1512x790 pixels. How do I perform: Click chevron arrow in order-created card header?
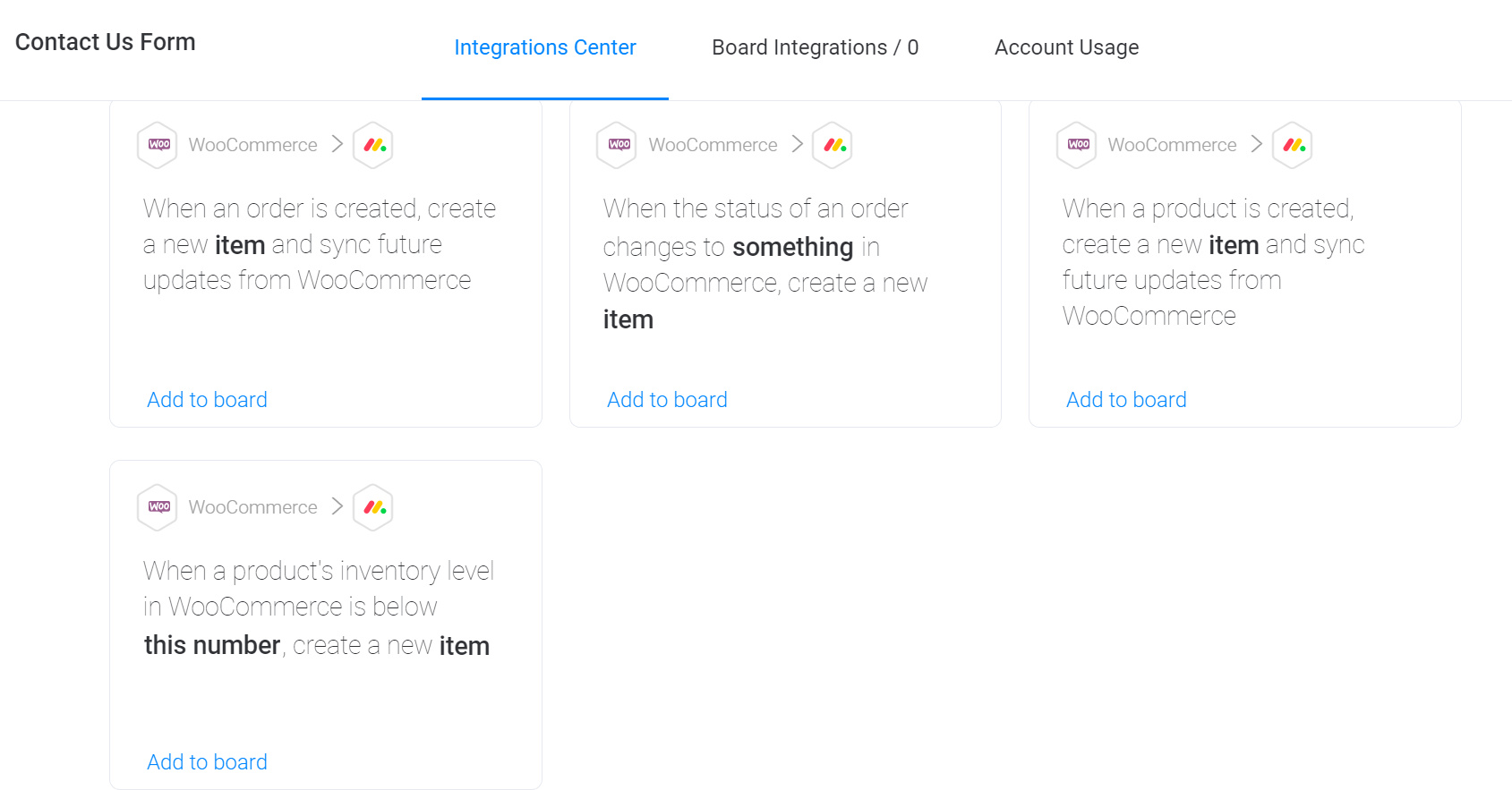[x=337, y=144]
